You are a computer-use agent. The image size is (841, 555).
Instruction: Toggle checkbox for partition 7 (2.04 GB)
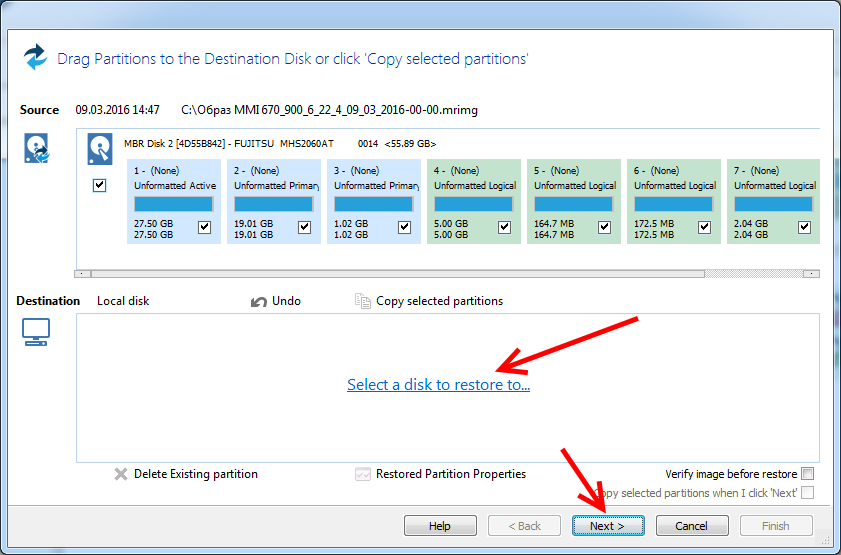804,227
